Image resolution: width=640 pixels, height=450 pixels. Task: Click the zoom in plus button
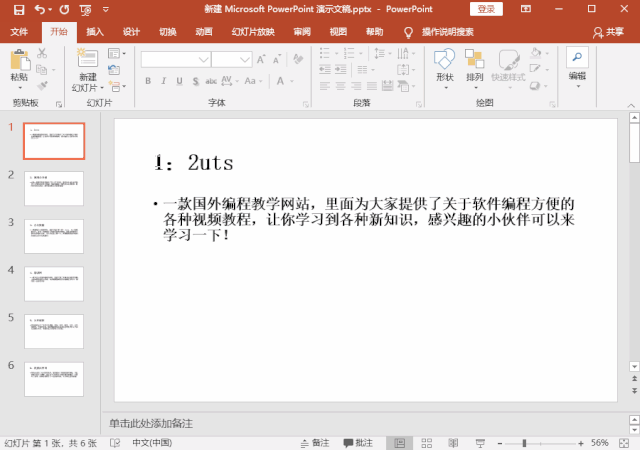point(581,443)
